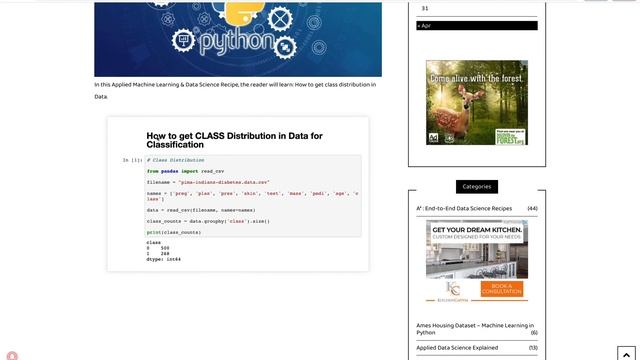The width and height of the screenshot is (640, 360).
Task: Open the Come alive with the forest ad
Action: coord(477,103)
